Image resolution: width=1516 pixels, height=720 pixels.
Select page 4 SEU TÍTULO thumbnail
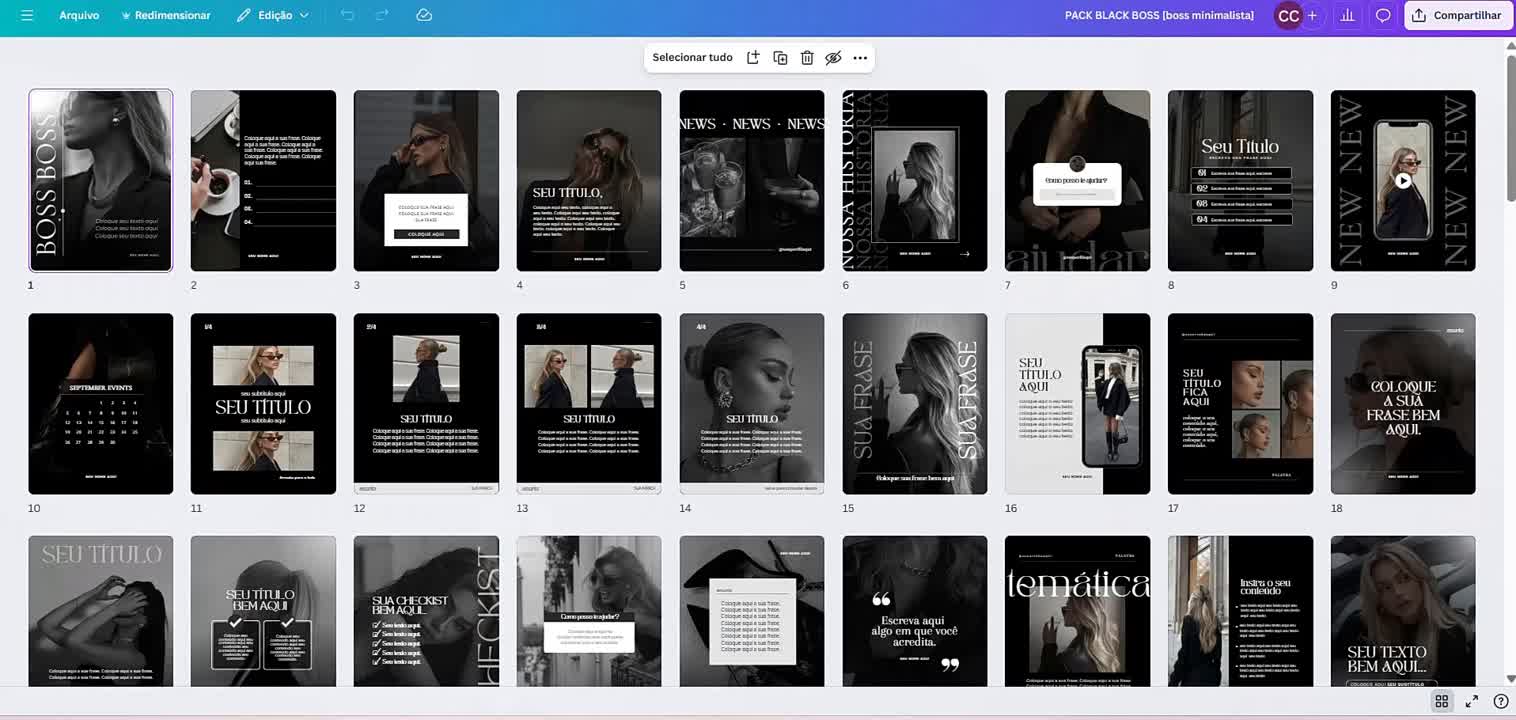[589, 180]
